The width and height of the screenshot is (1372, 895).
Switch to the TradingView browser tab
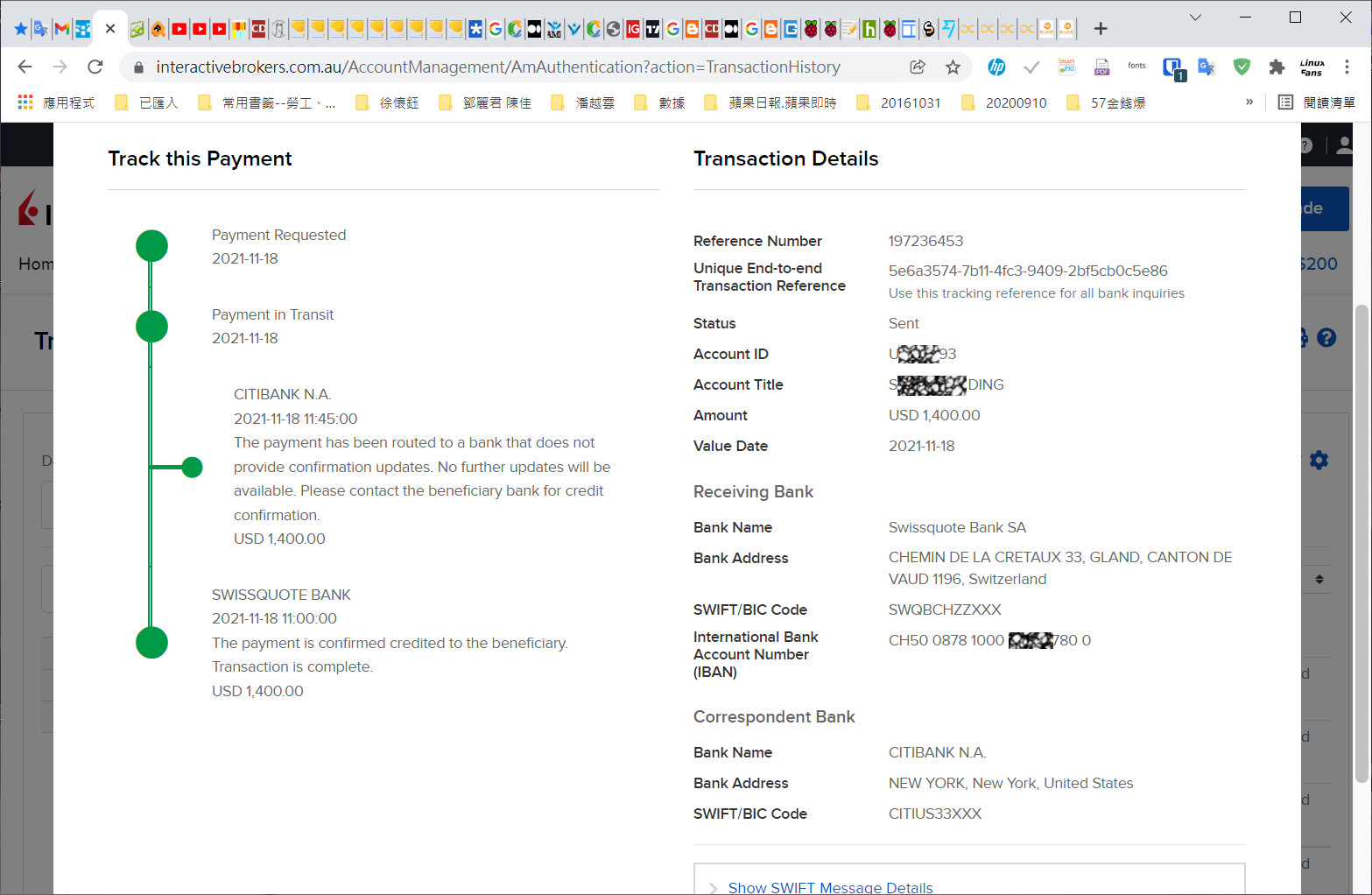(652, 29)
